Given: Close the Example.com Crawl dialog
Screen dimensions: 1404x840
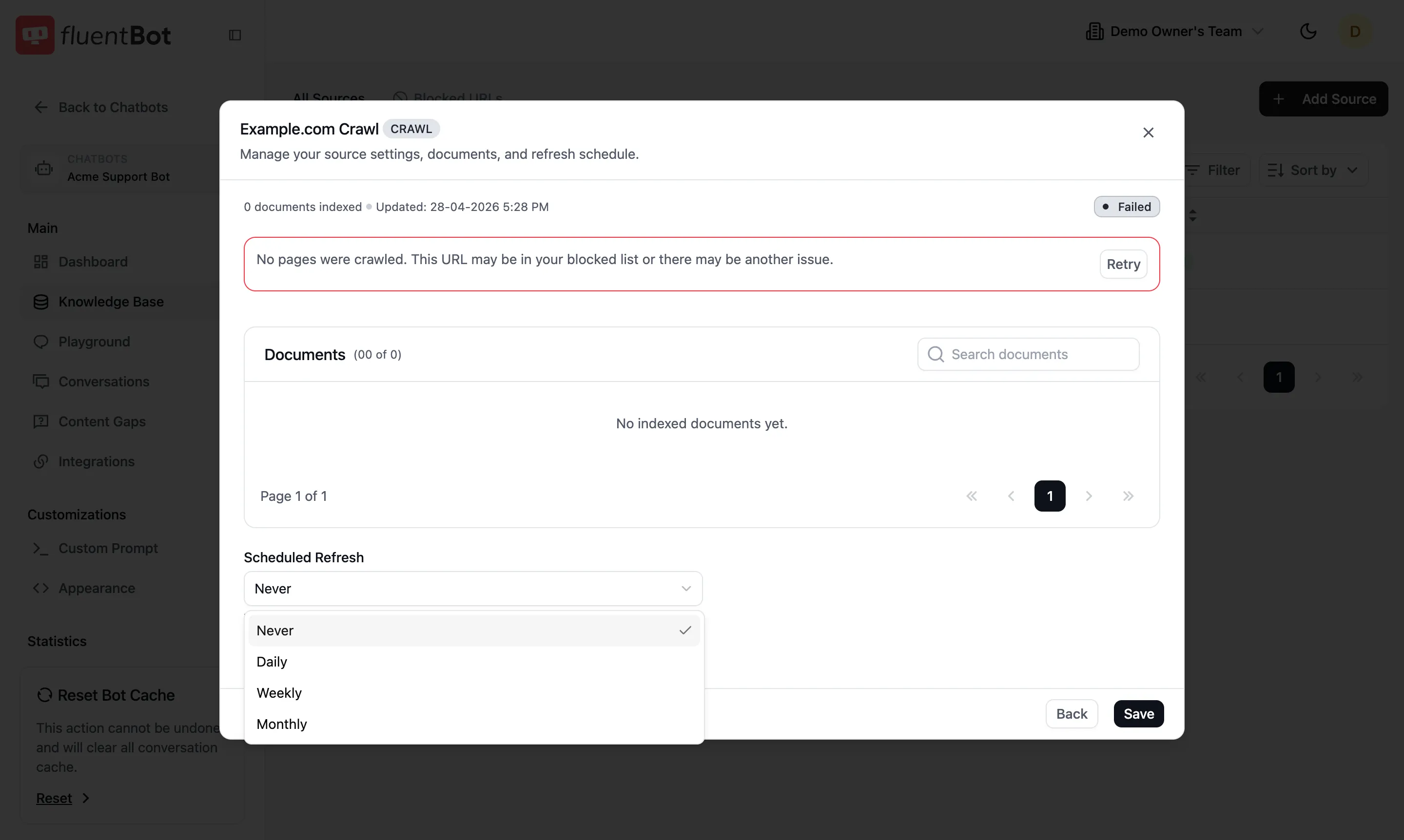Looking at the screenshot, I should (1148, 132).
